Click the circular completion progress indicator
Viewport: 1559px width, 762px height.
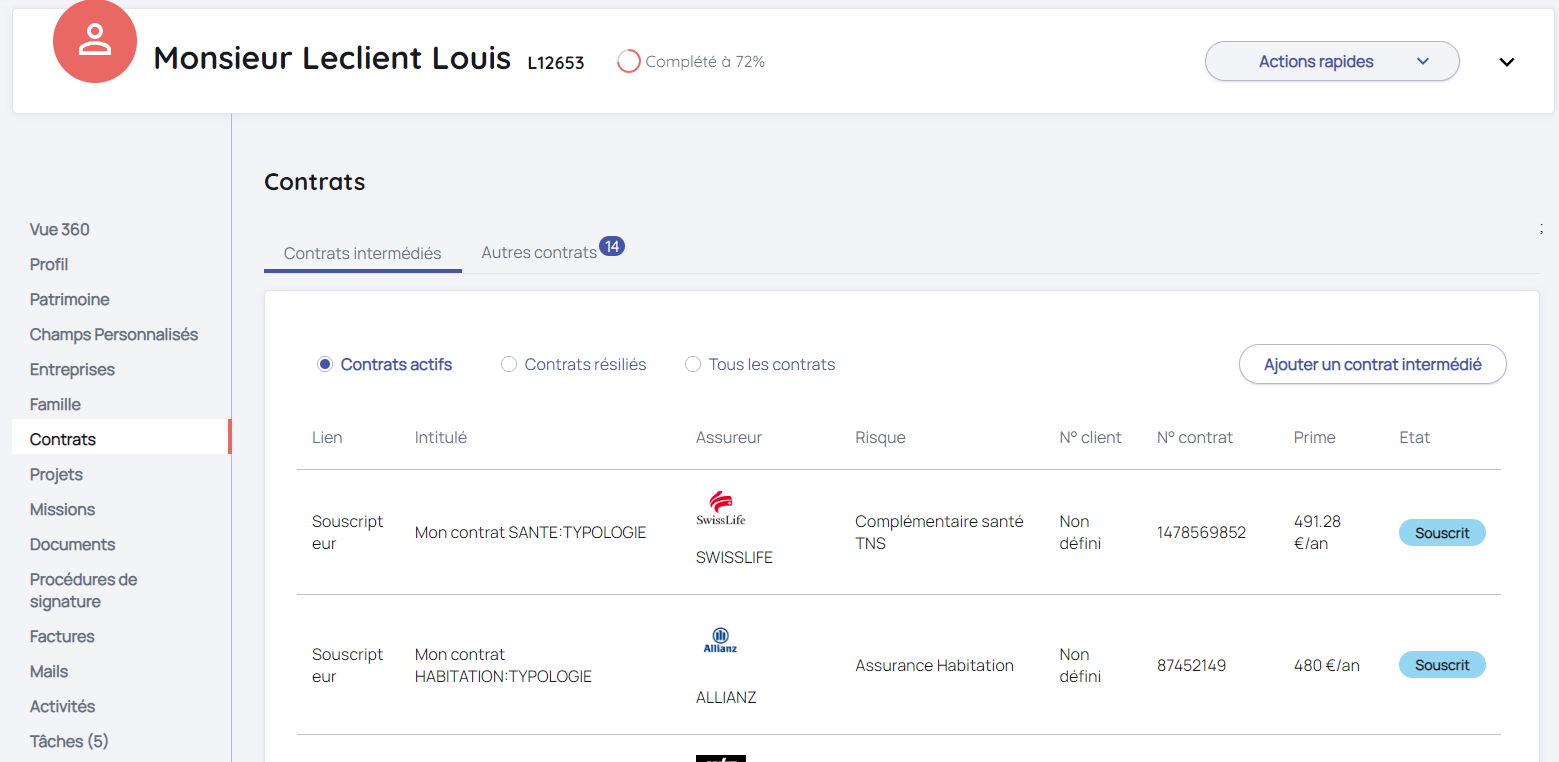coord(628,62)
